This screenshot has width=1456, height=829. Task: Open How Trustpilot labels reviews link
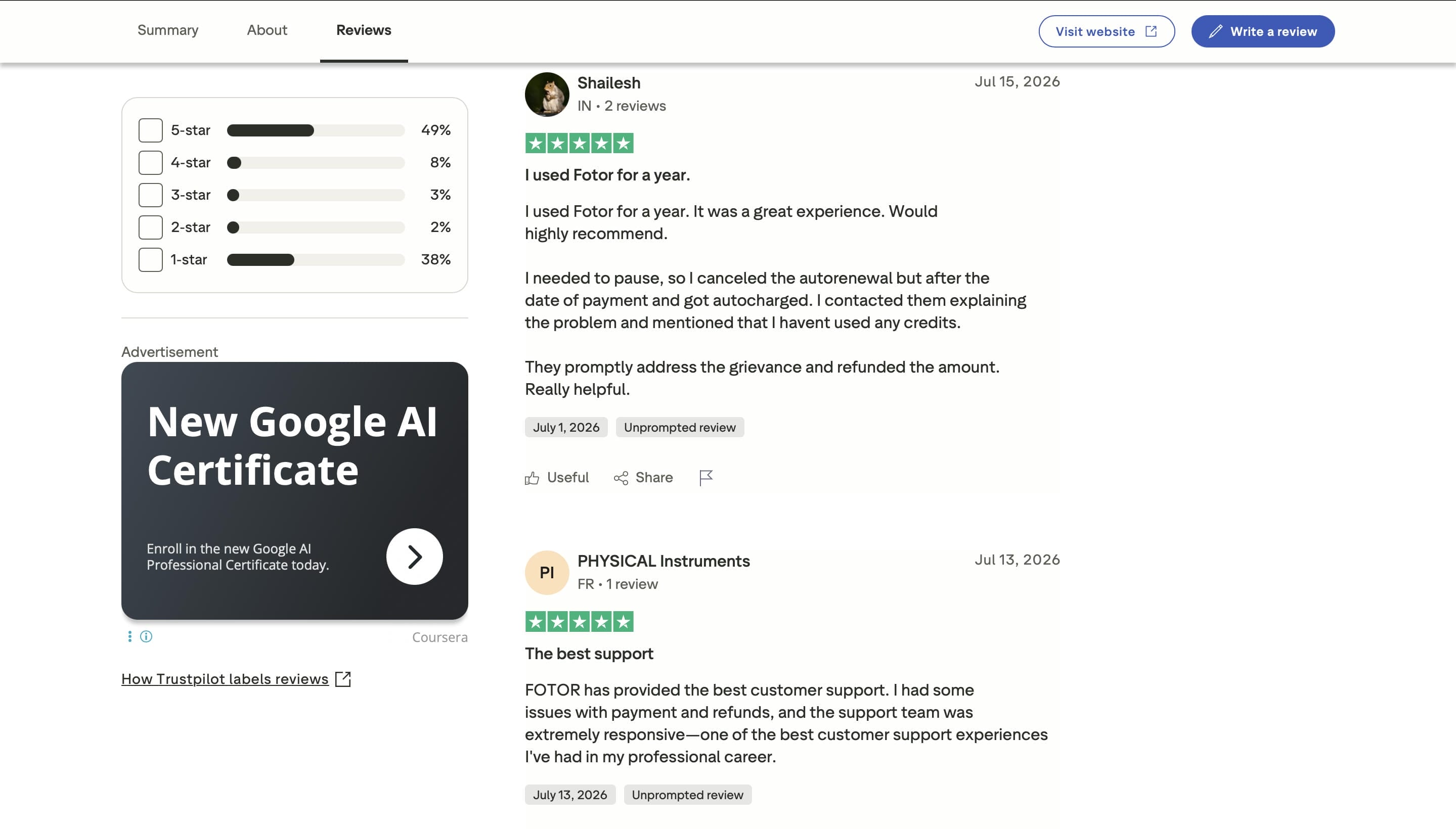tap(225, 679)
